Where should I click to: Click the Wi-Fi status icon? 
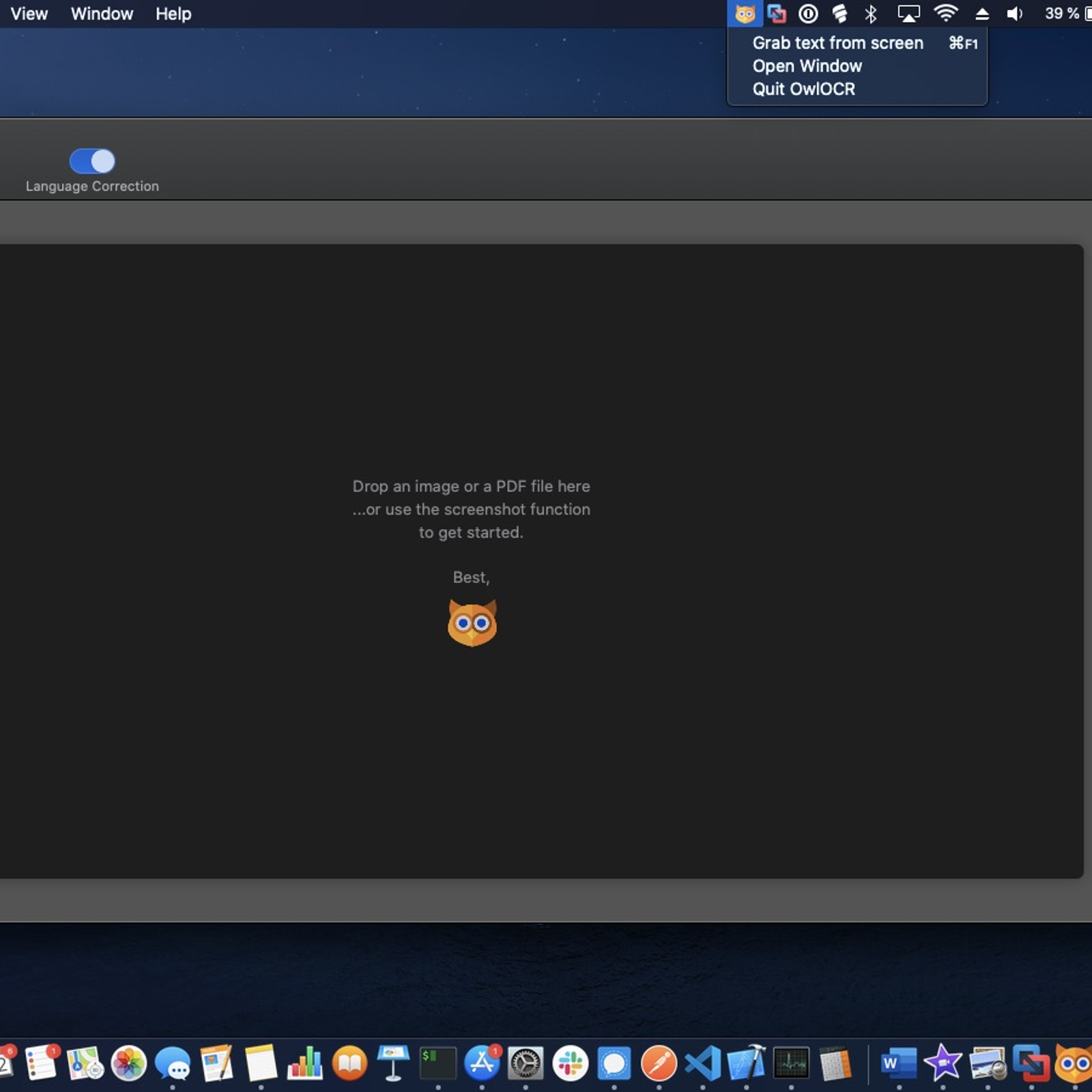[945, 13]
